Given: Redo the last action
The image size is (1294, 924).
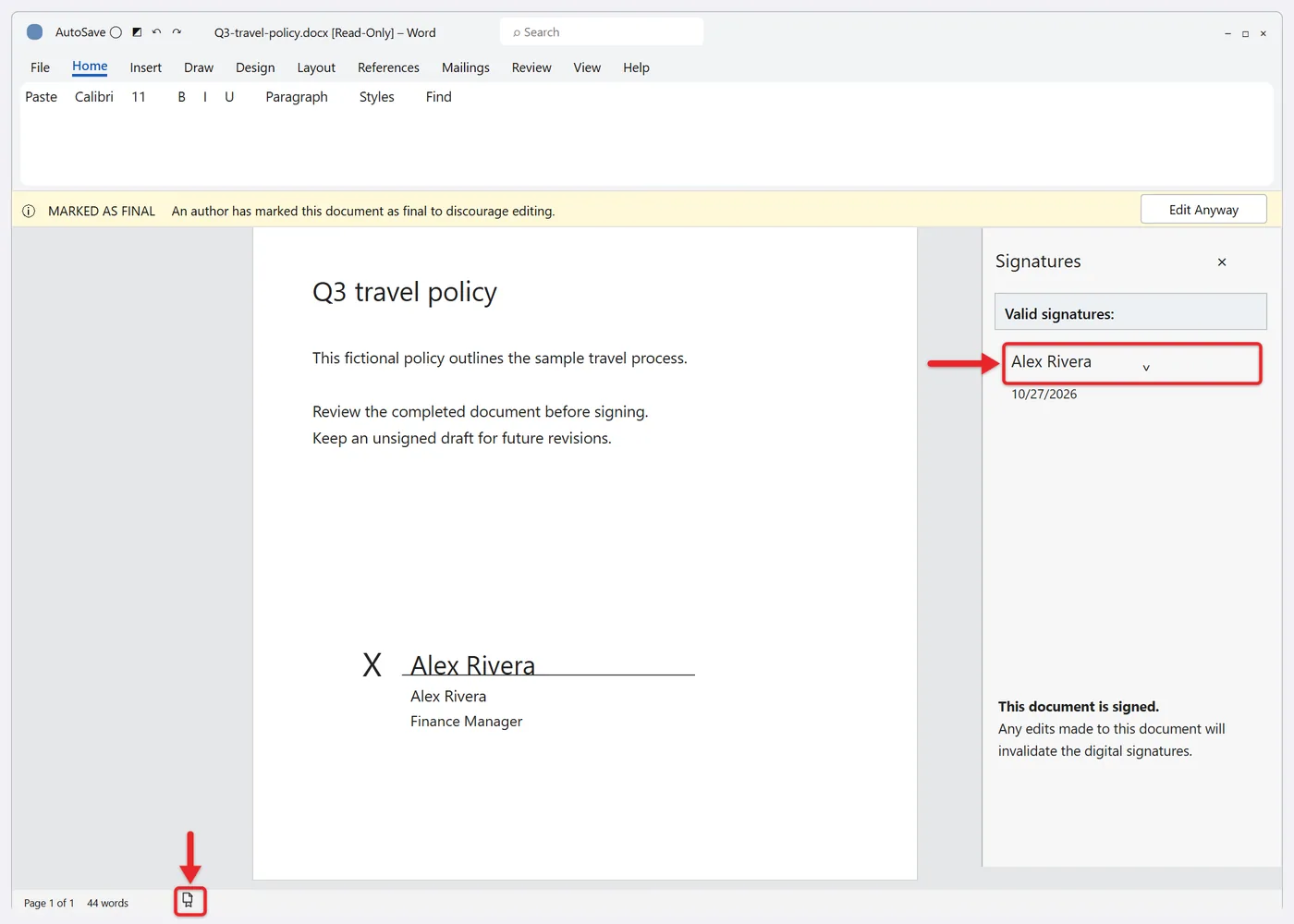Looking at the screenshot, I should [177, 32].
